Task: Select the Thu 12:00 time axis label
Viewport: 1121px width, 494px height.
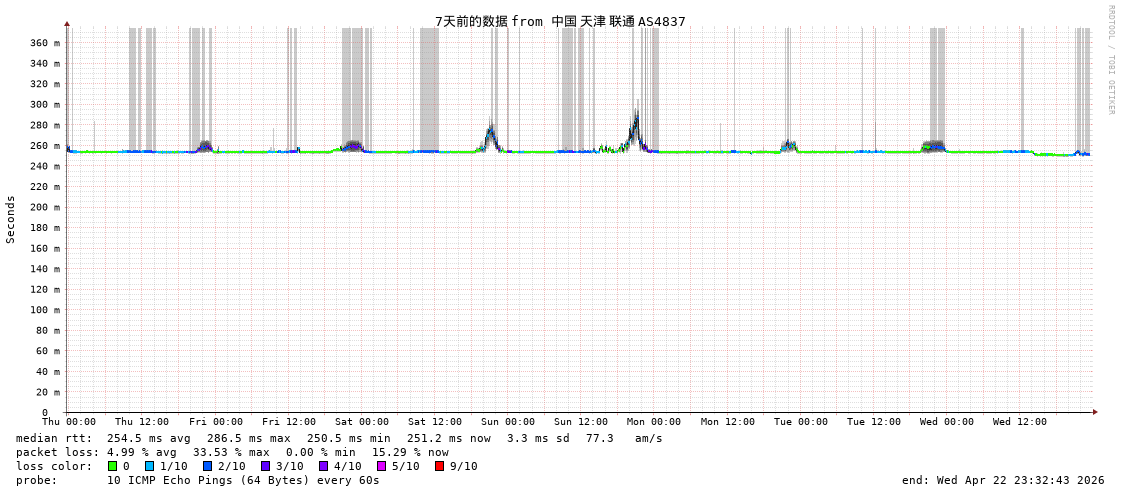Action: point(142,422)
